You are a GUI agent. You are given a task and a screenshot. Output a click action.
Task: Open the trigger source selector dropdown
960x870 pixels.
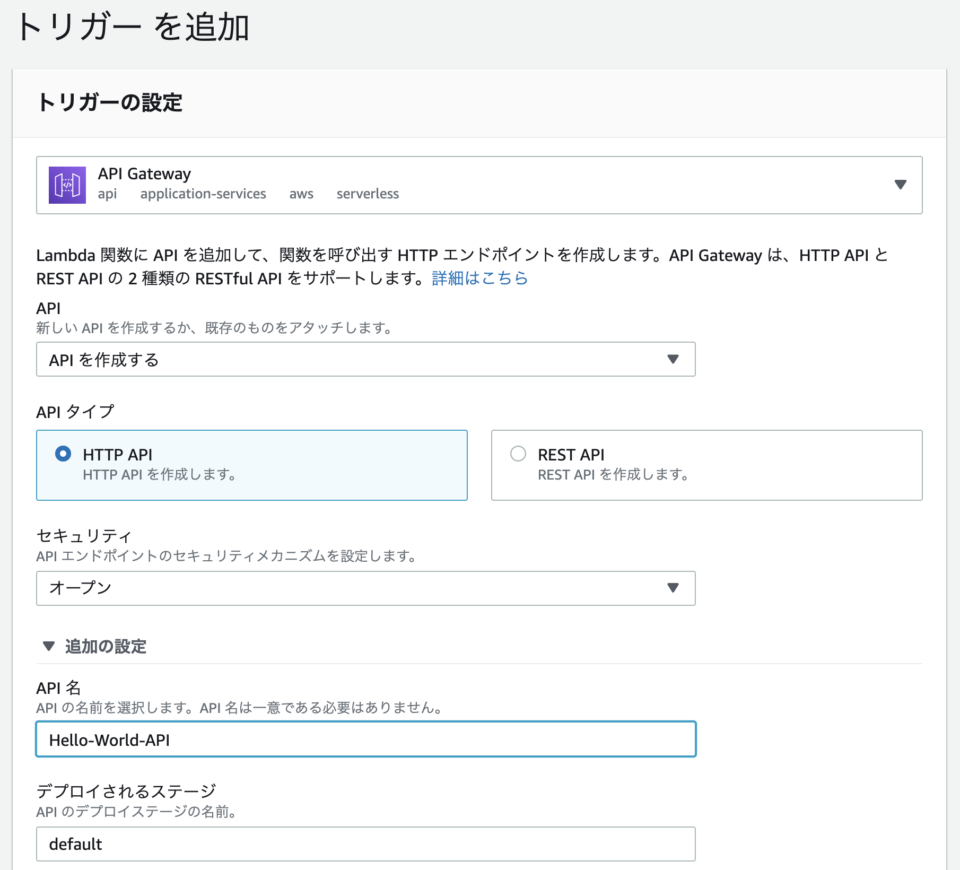pyautogui.click(x=899, y=184)
